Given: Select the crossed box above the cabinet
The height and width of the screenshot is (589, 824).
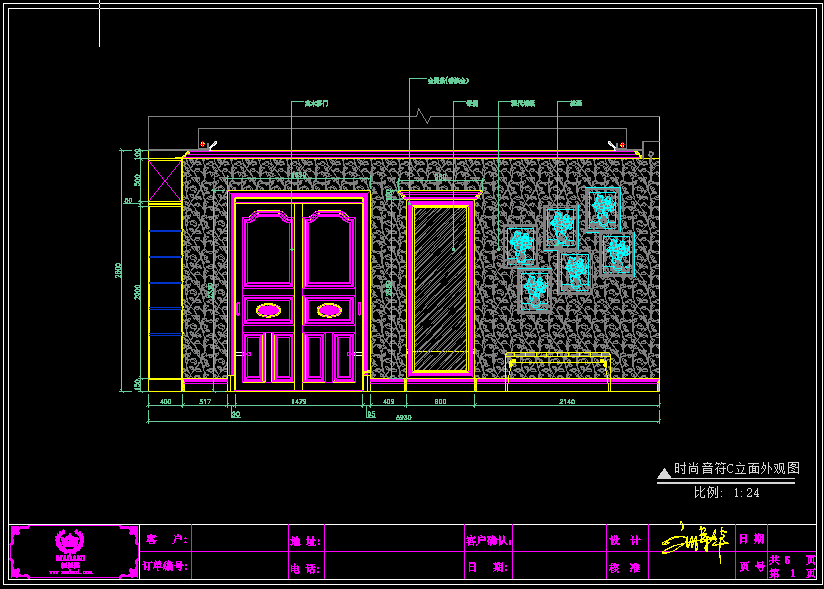Looking at the screenshot, I should pyautogui.click(x=165, y=181).
